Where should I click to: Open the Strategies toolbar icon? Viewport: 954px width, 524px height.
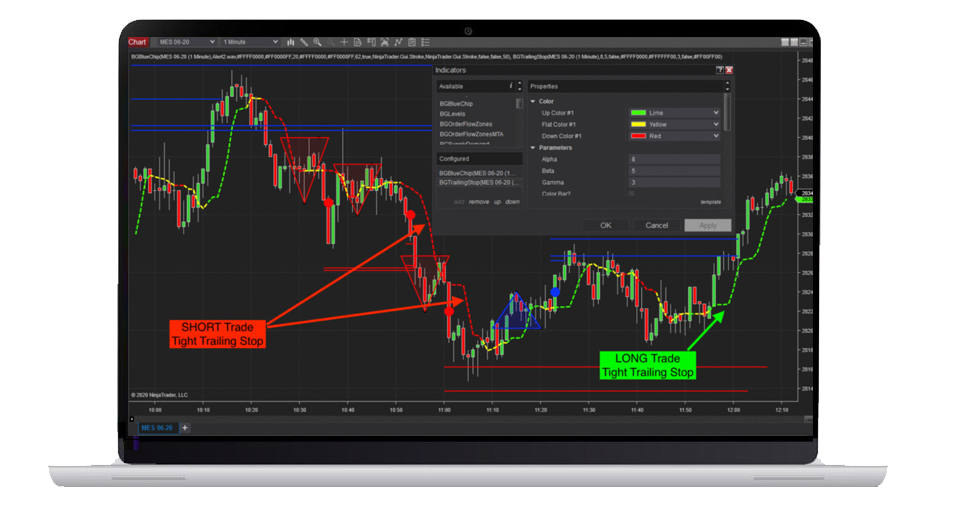398,42
